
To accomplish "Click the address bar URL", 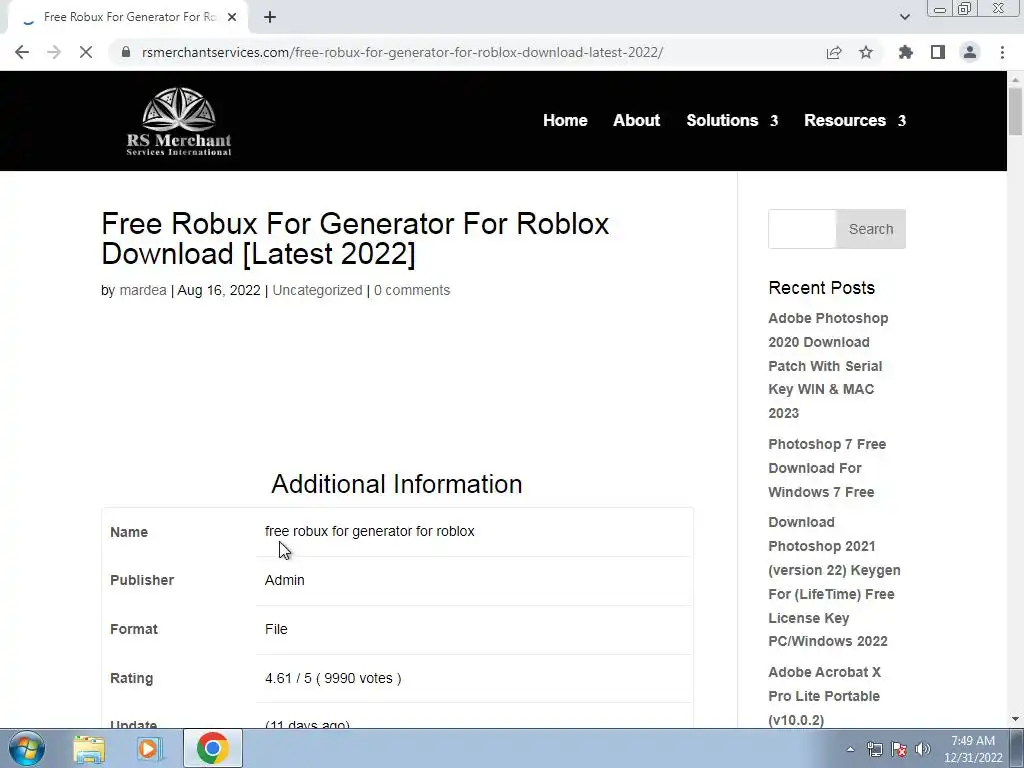I will click(x=402, y=52).
